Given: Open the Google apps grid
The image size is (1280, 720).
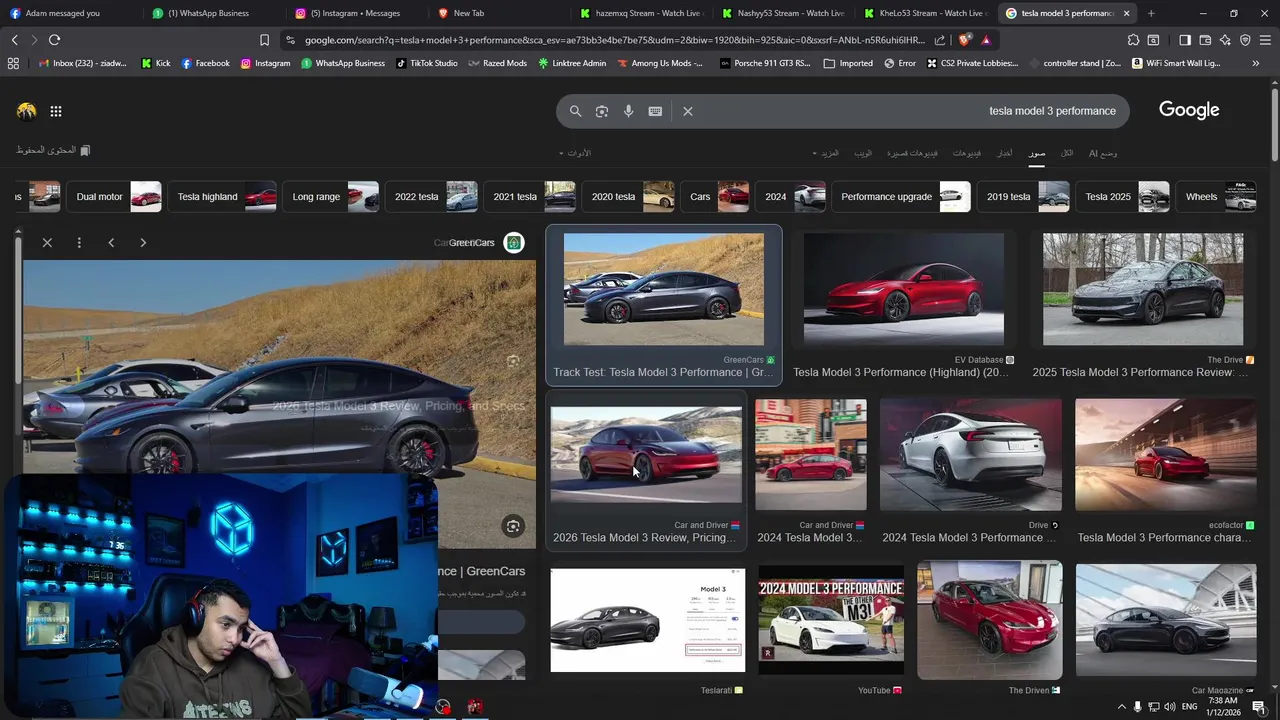Looking at the screenshot, I should [56, 111].
